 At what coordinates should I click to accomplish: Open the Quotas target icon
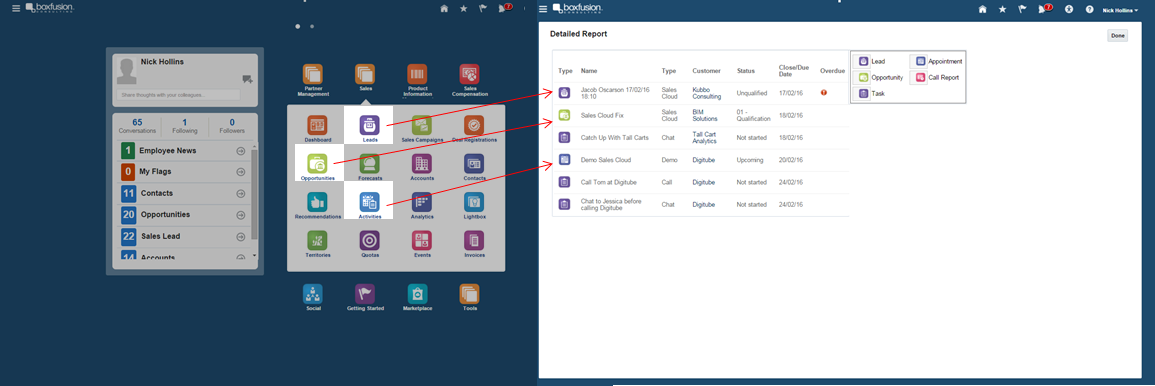click(370, 241)
